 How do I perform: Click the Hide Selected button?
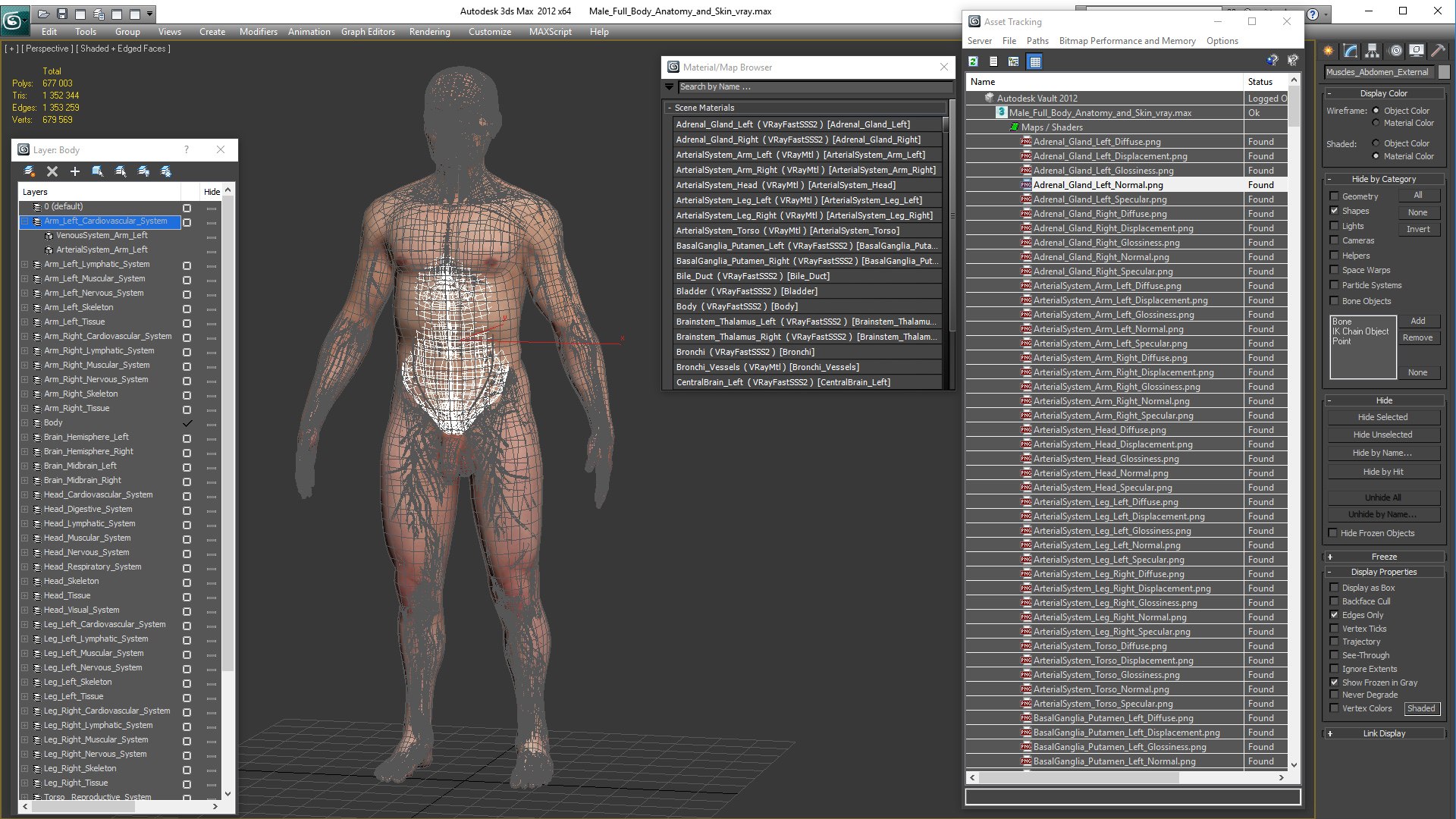click(1382, 417)
